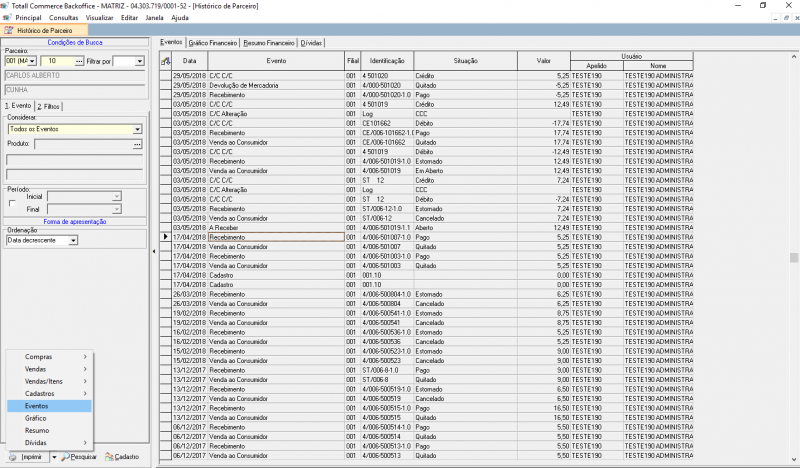The image size is (800, 468).
Task: Click the Cadastro icon at bottom
Action: [108, 456]
